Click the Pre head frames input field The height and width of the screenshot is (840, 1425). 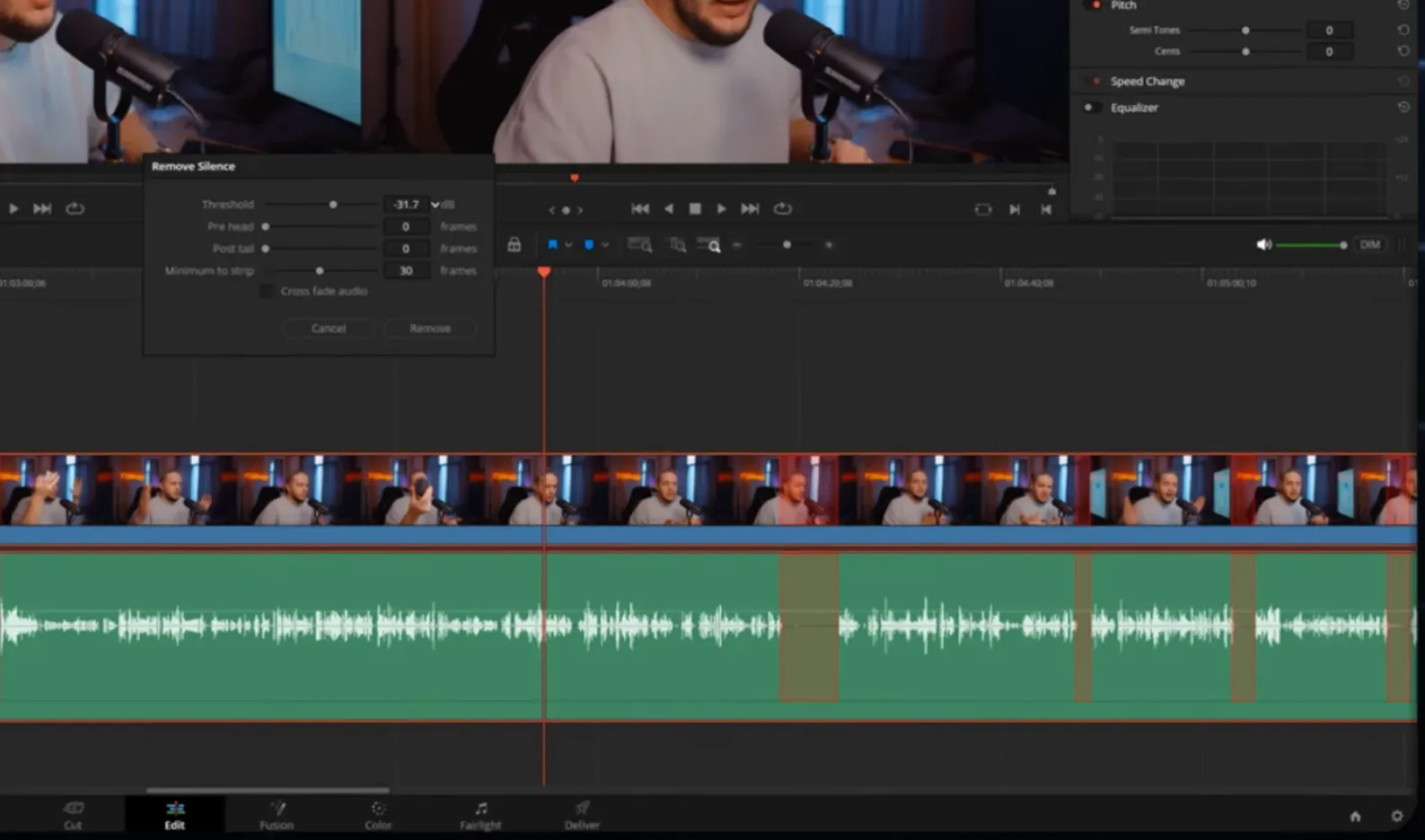click(x=406, y=227)
